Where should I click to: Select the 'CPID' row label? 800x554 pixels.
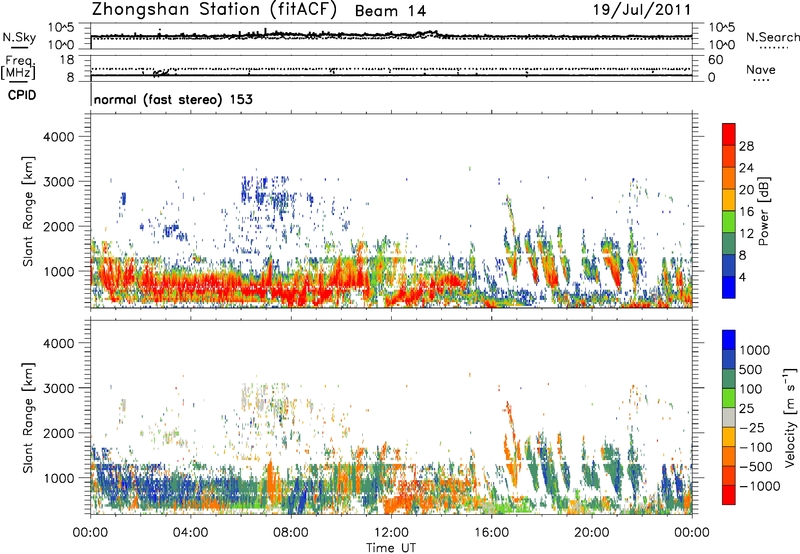pyautogui.click(x=22, y=95)
